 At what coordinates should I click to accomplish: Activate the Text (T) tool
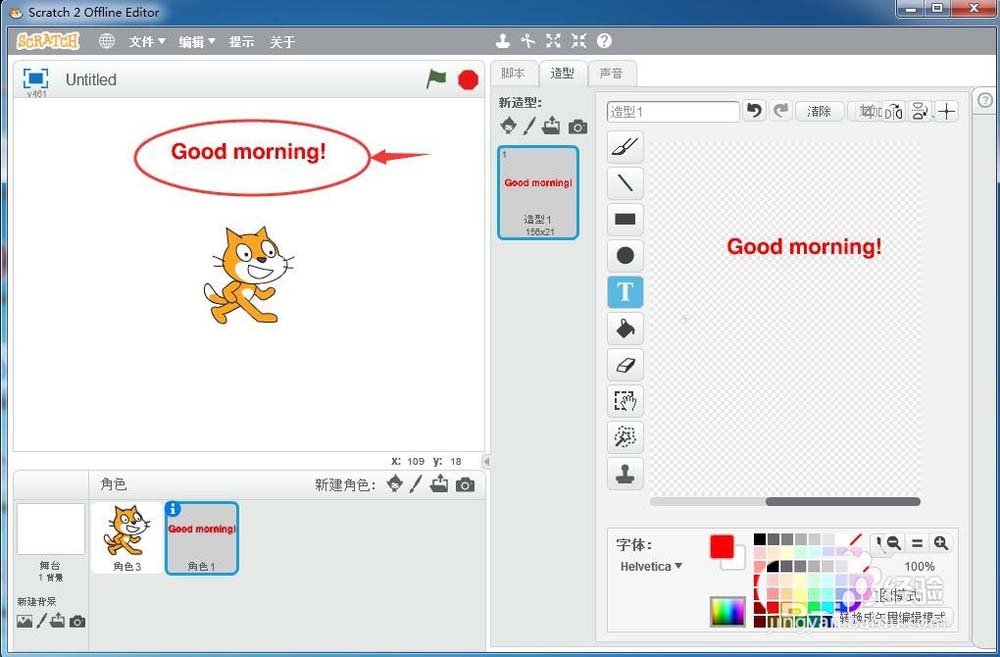[x=625, y=292]
